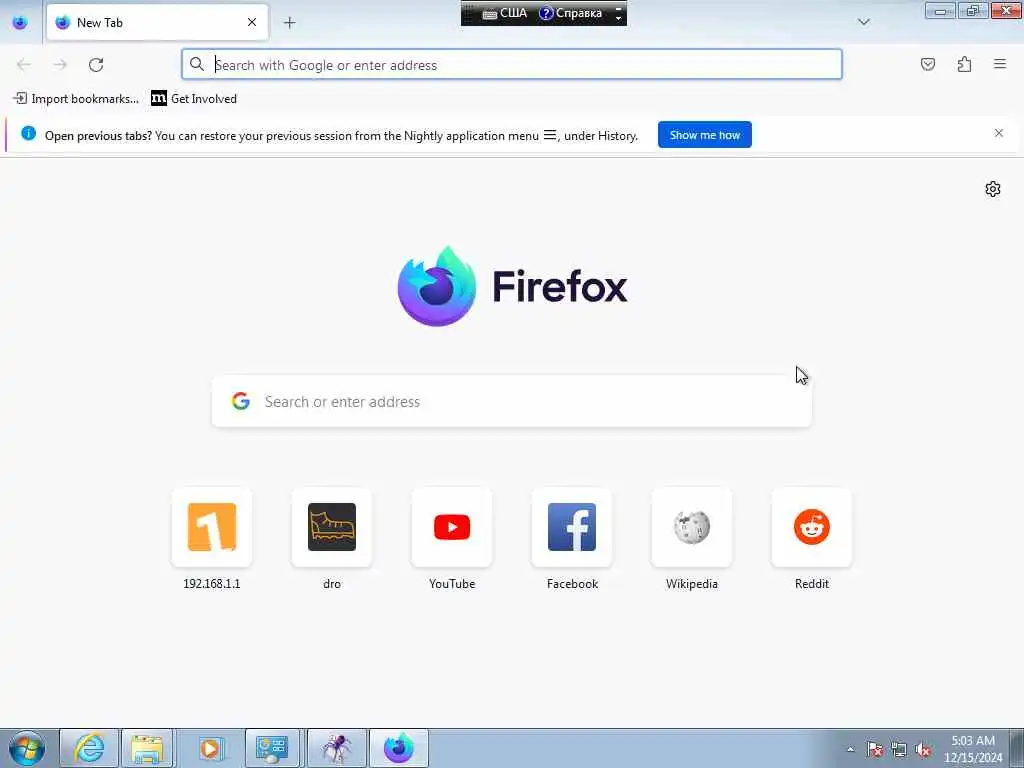Open the Firefox View pinned icon
This screenshot has height=768, width=1024.
[20, 22]
